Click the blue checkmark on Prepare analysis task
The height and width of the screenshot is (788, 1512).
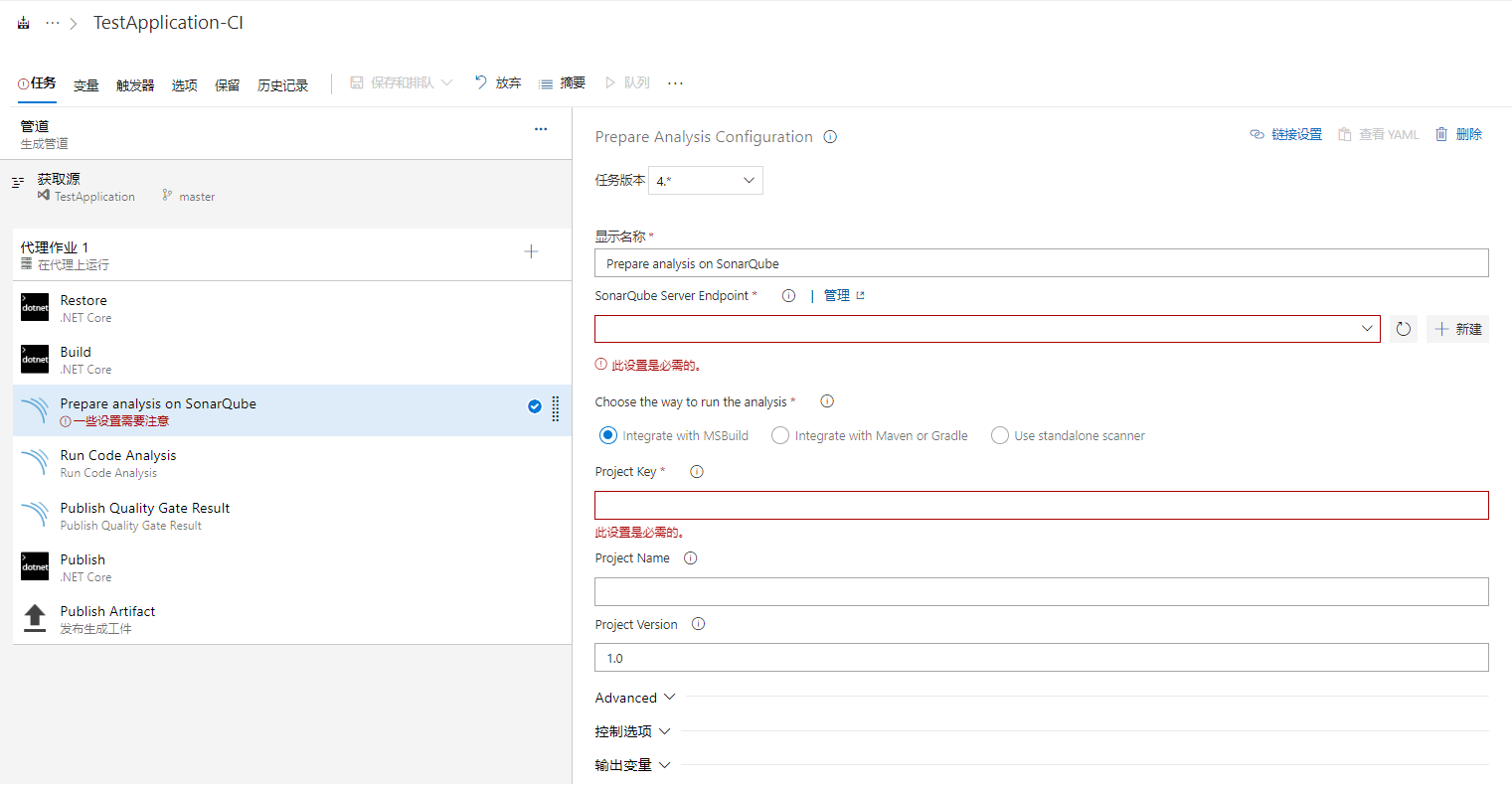coord(535,406)
